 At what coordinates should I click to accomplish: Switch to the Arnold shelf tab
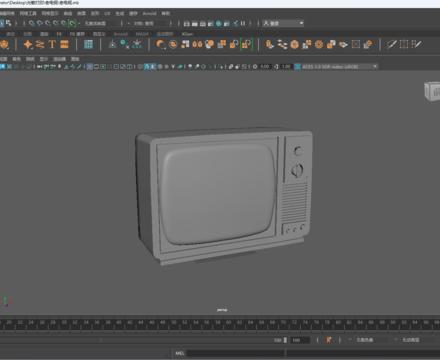click(121, 34)
